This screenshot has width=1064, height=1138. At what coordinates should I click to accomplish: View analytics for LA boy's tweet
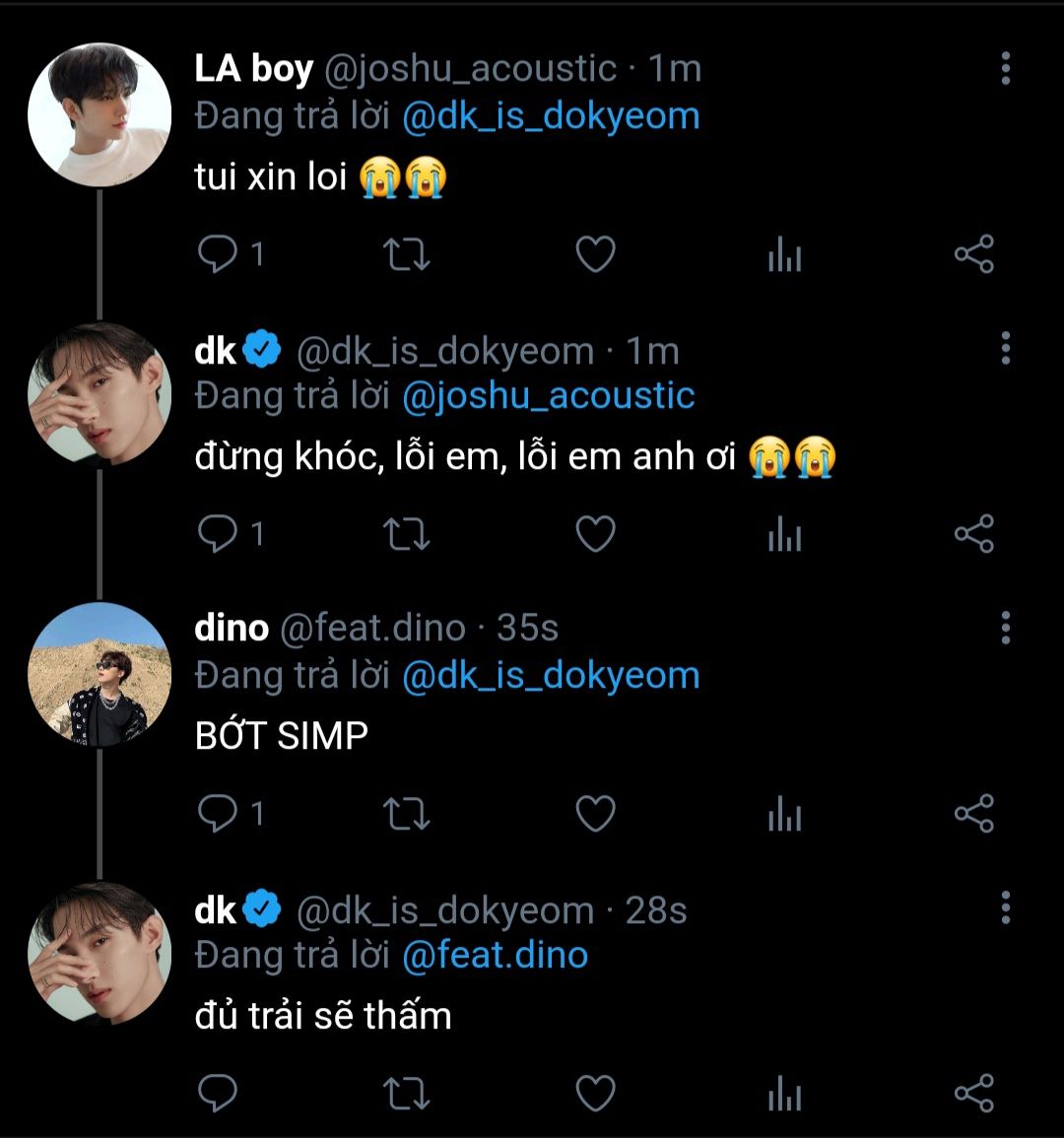point(784,256)
